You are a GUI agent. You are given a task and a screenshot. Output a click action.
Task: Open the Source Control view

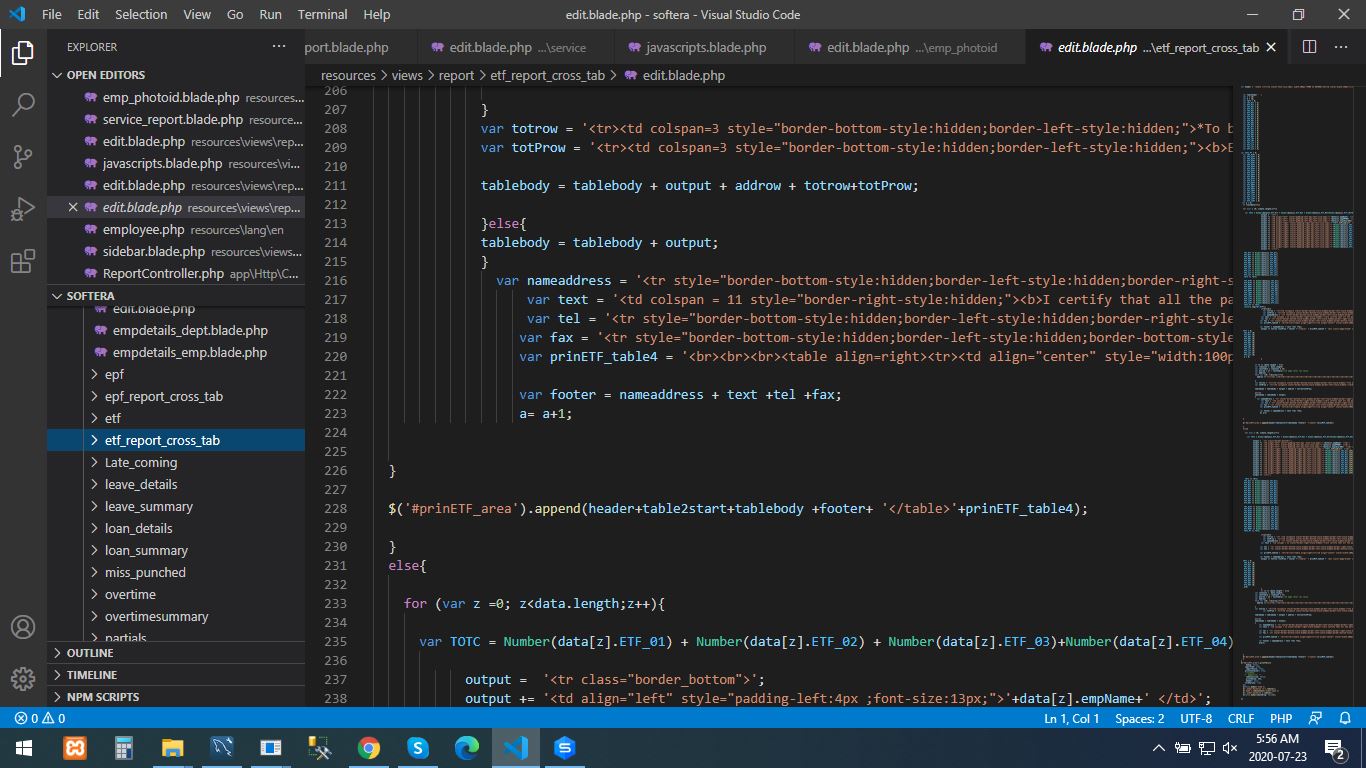click(x=23, y=157)
